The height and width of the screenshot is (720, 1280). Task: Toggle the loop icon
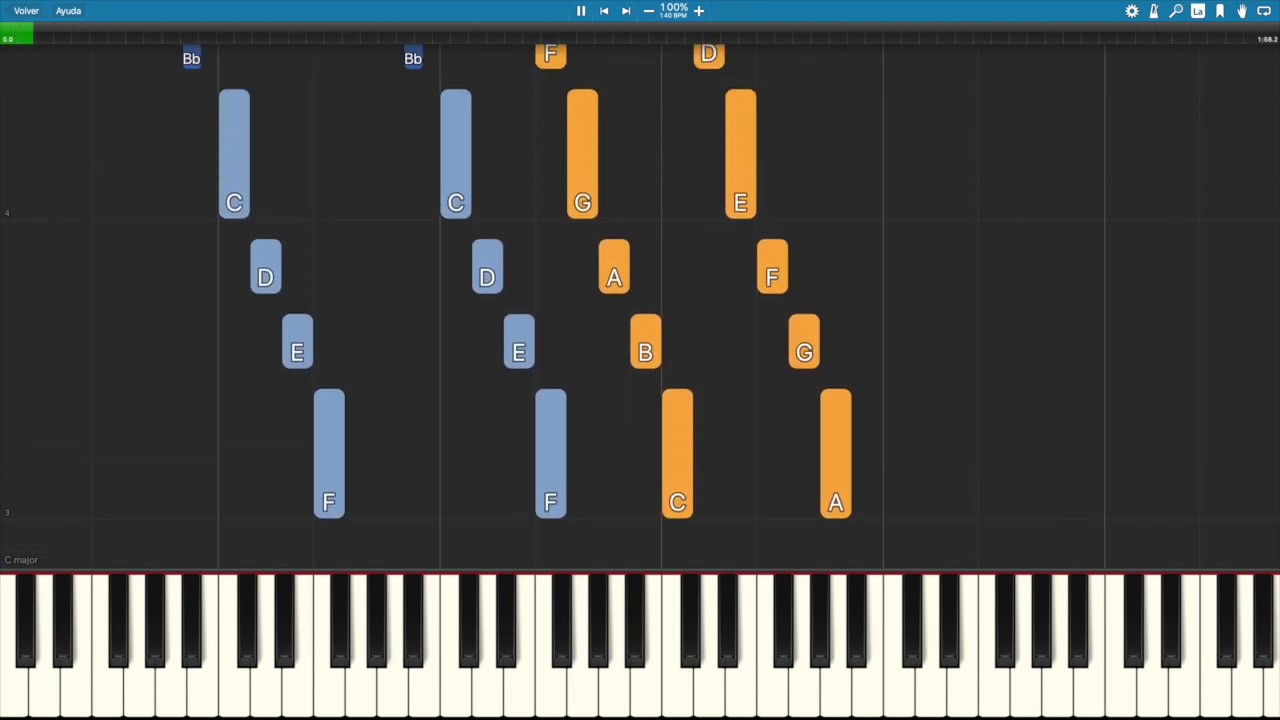click(1264, 11)
